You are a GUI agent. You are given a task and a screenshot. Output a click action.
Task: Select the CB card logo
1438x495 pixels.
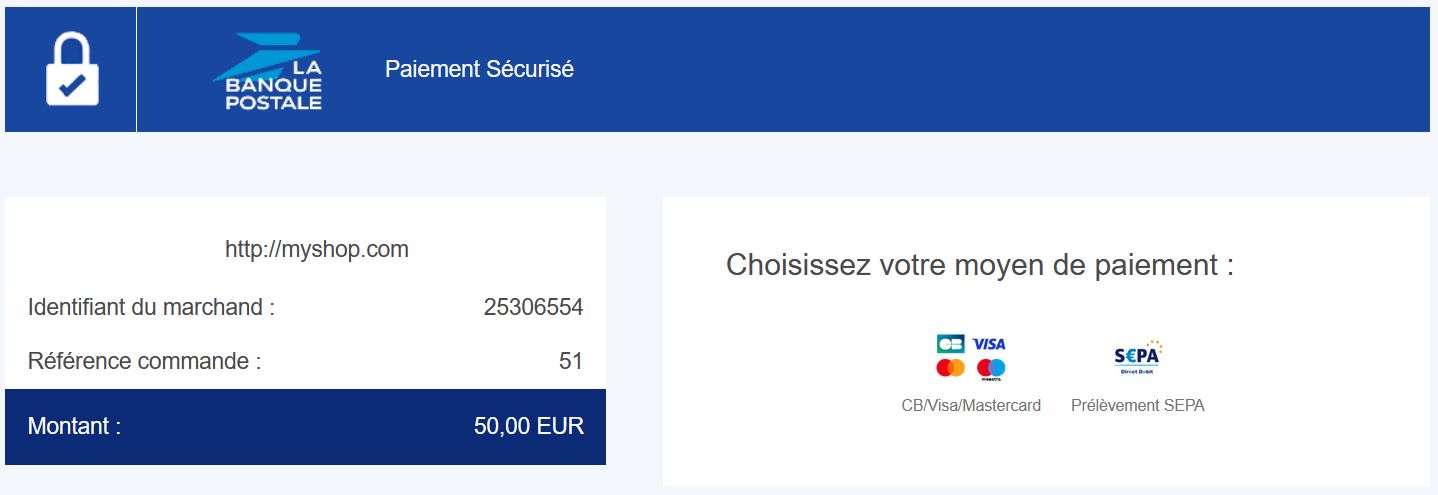(x=950, y=344)
